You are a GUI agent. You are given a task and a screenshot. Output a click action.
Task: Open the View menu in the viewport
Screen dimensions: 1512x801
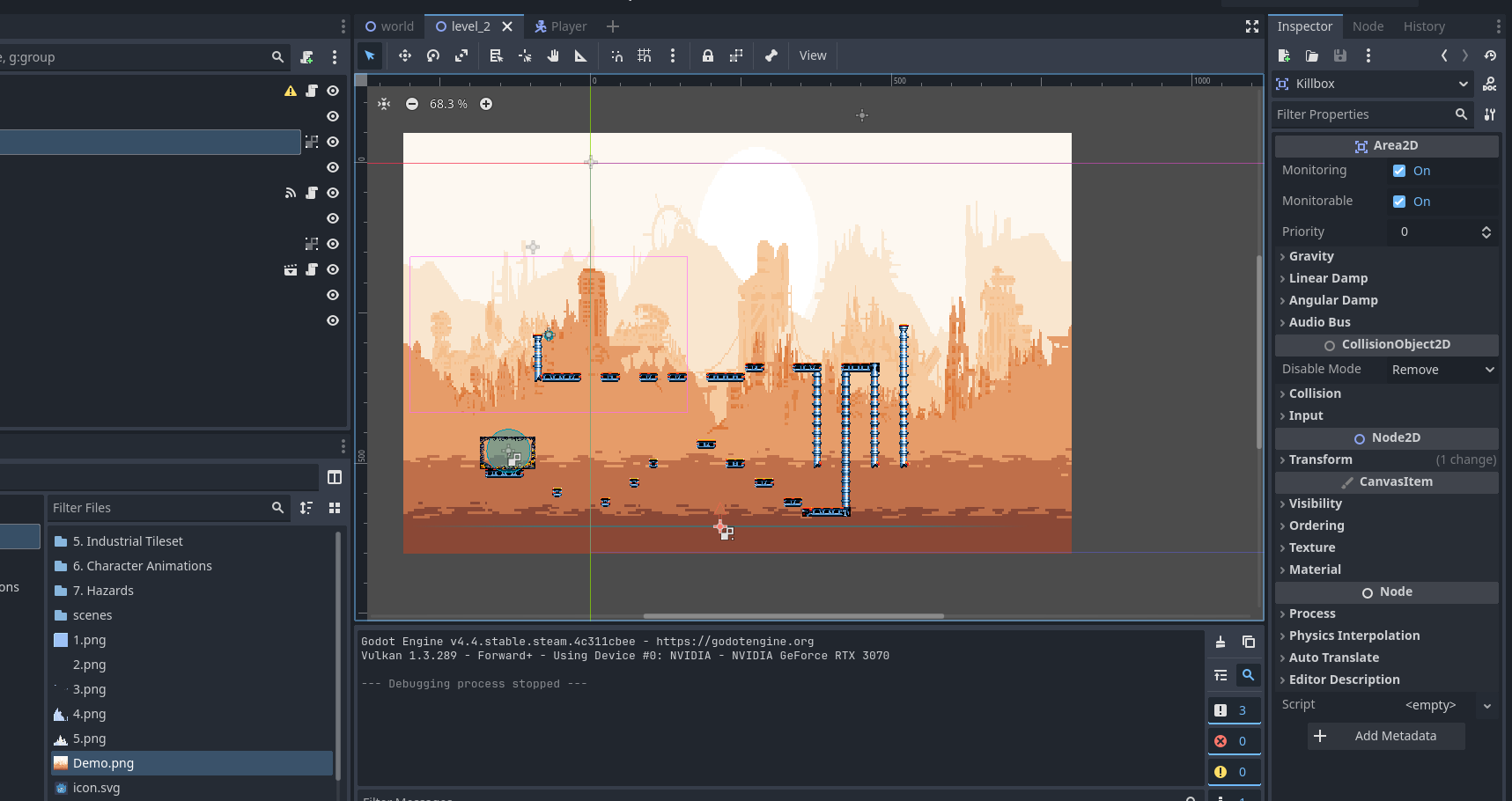point(812,55)
